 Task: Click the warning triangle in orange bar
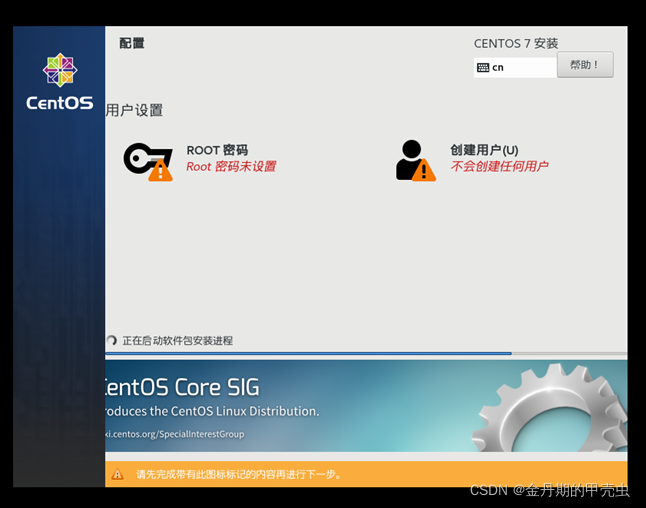click(x=117, y=474)
